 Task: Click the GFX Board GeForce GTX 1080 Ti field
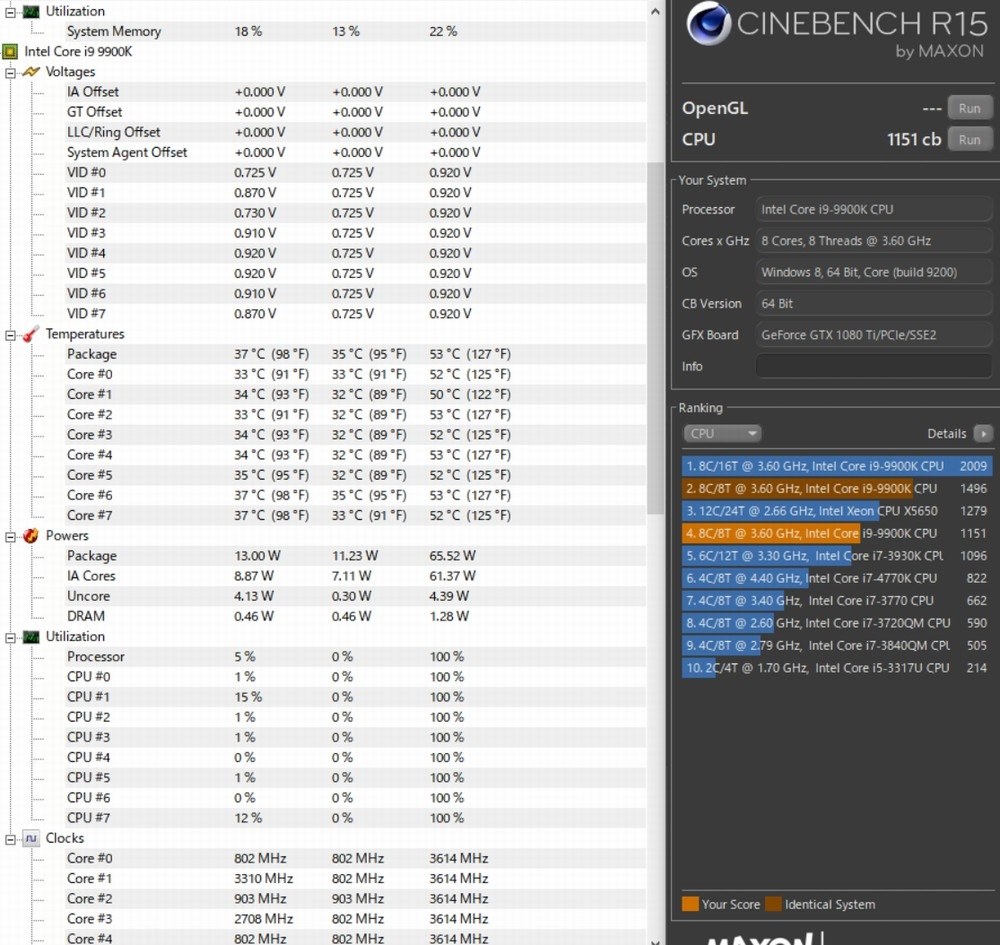pyautogui.click(x=874, y=335)
